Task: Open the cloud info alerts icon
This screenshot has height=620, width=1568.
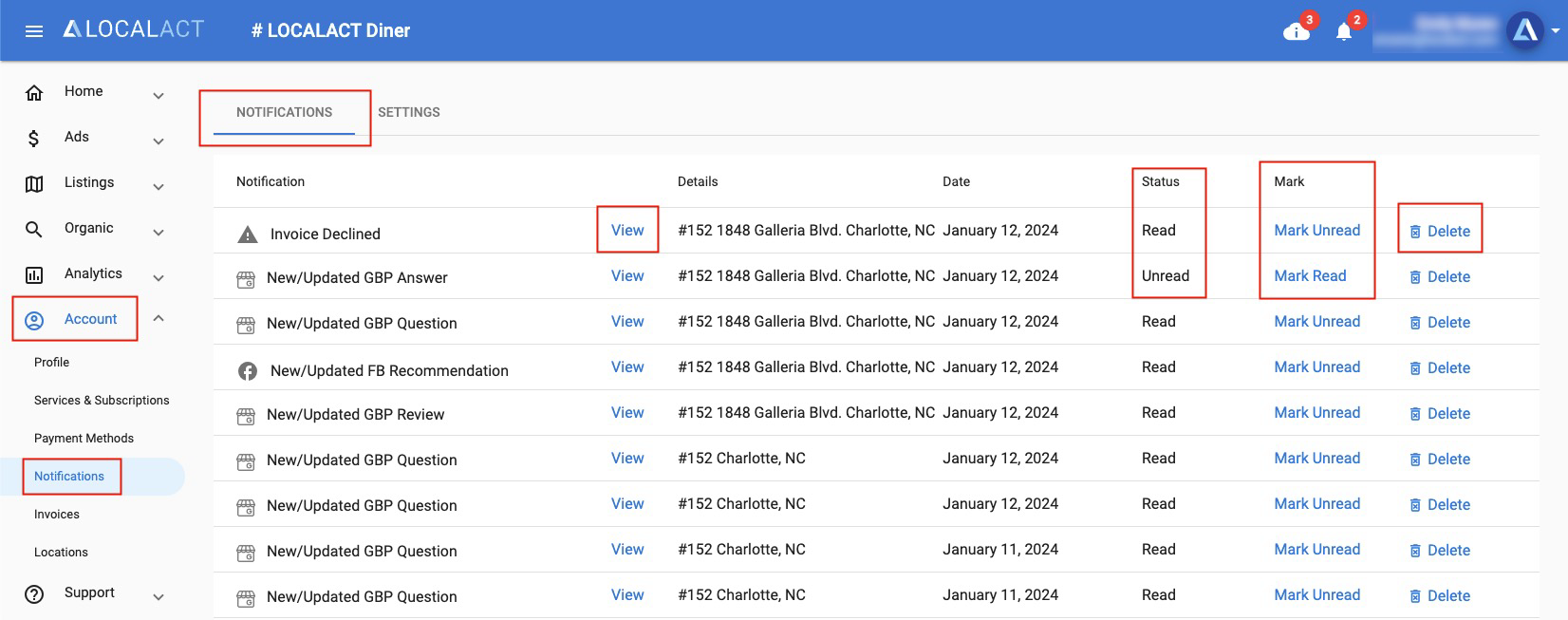Action: click(x=1297, y=32)
